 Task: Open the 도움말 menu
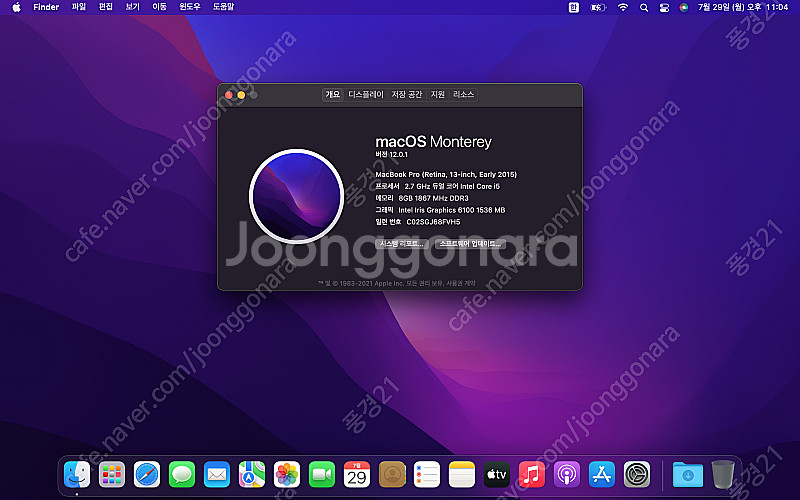[x=223, y=7]
